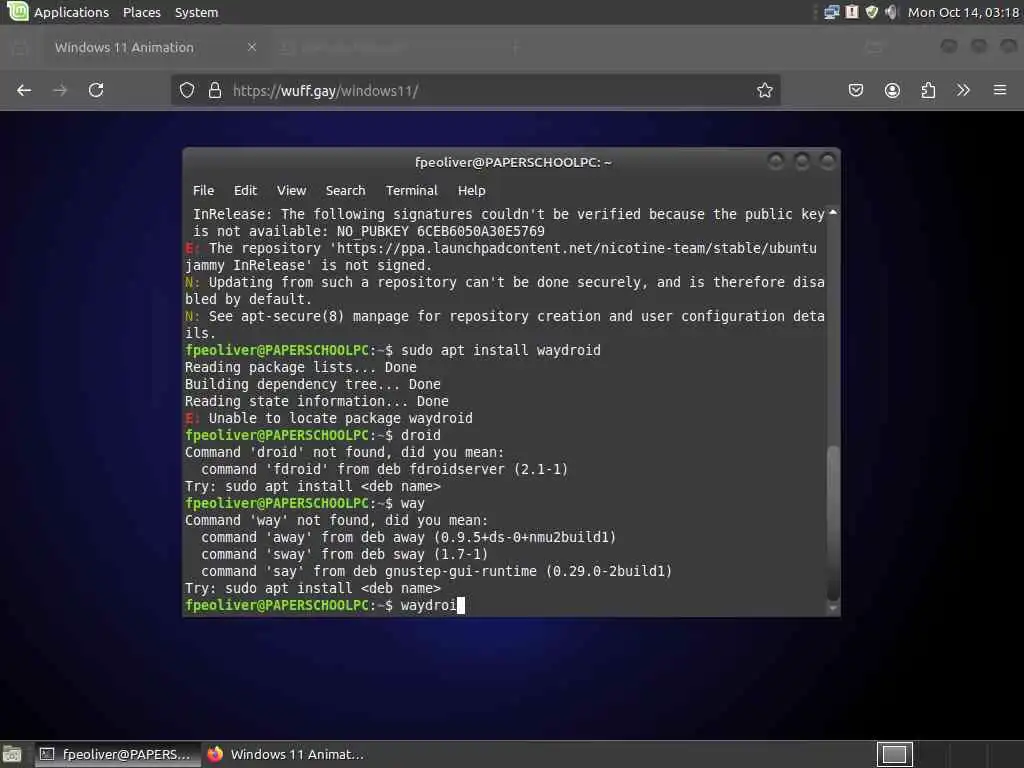Bookmark this page with star icon
Image resolution: width=1024 pixels, height=768 pixels.
point(765,90)
